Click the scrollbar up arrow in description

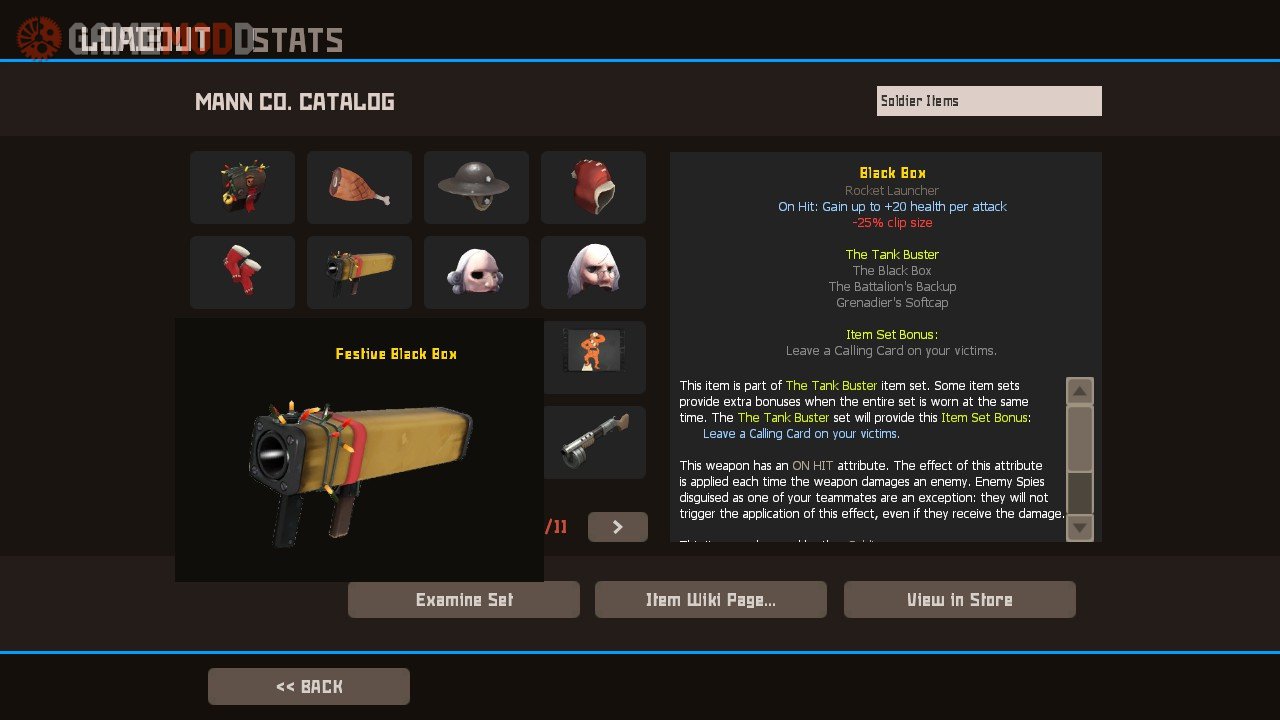coord(1080,391)
